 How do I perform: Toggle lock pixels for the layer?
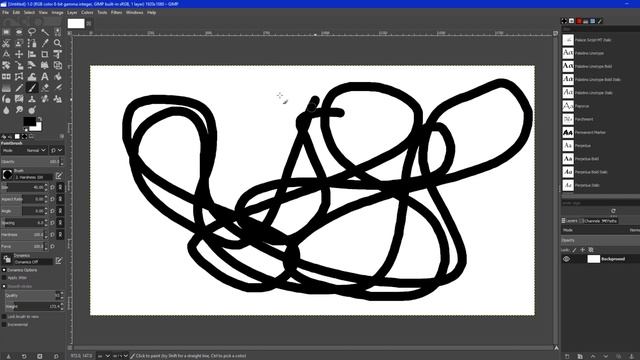[574, 250]
